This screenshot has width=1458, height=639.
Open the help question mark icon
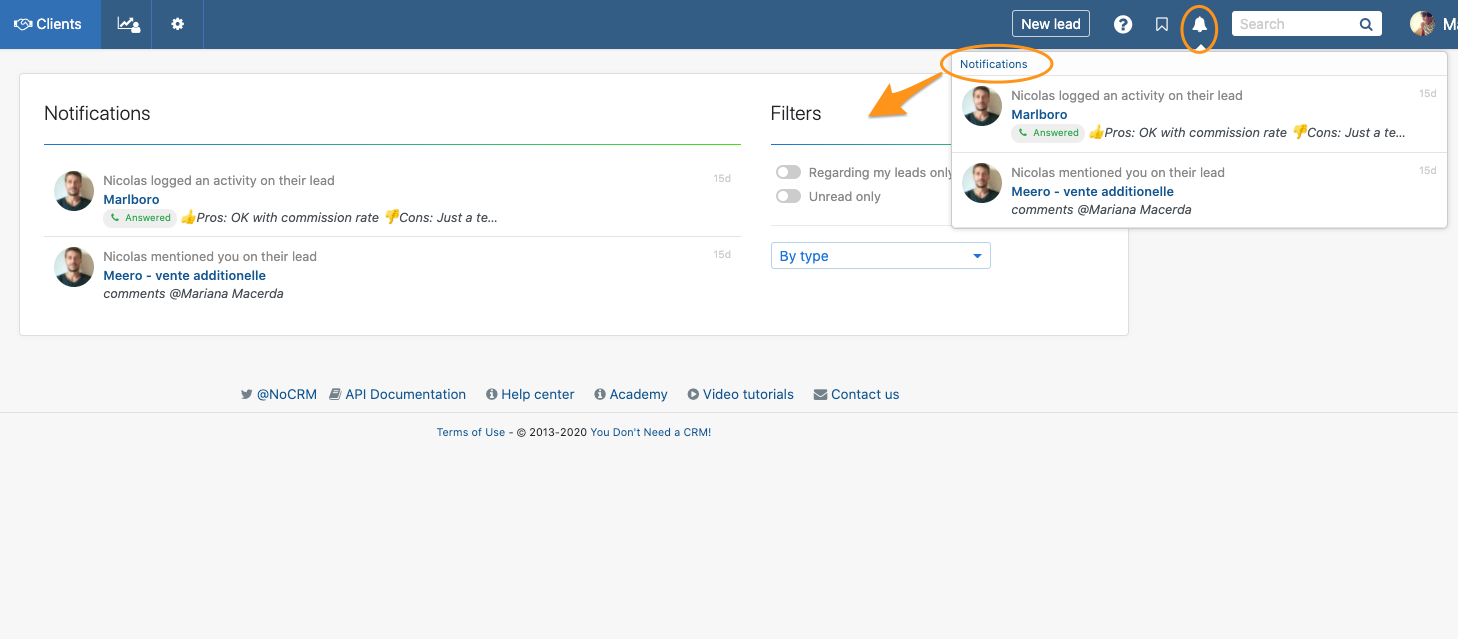coord(1123,25)
